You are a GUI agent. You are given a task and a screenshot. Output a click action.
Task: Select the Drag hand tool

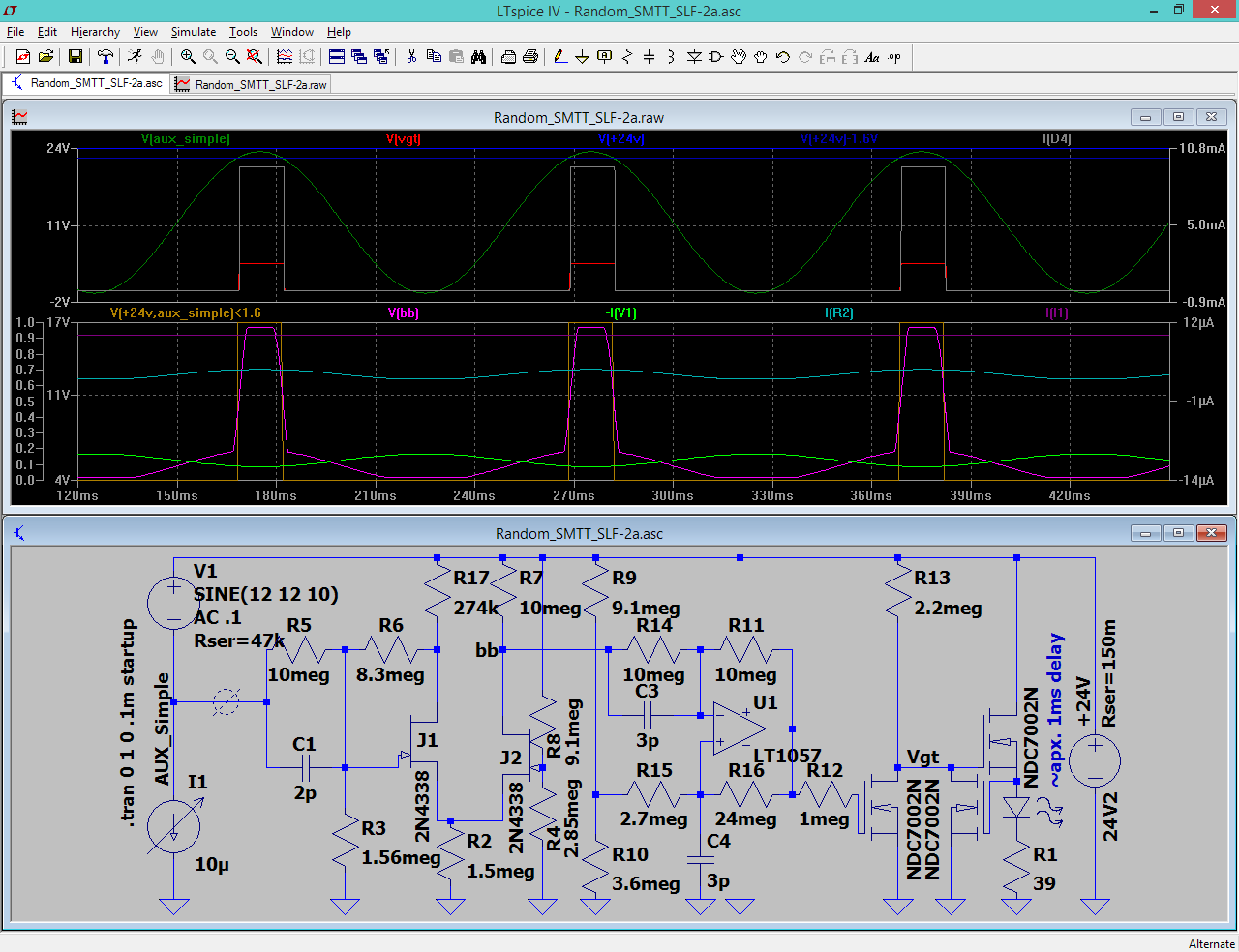[761, 57]
